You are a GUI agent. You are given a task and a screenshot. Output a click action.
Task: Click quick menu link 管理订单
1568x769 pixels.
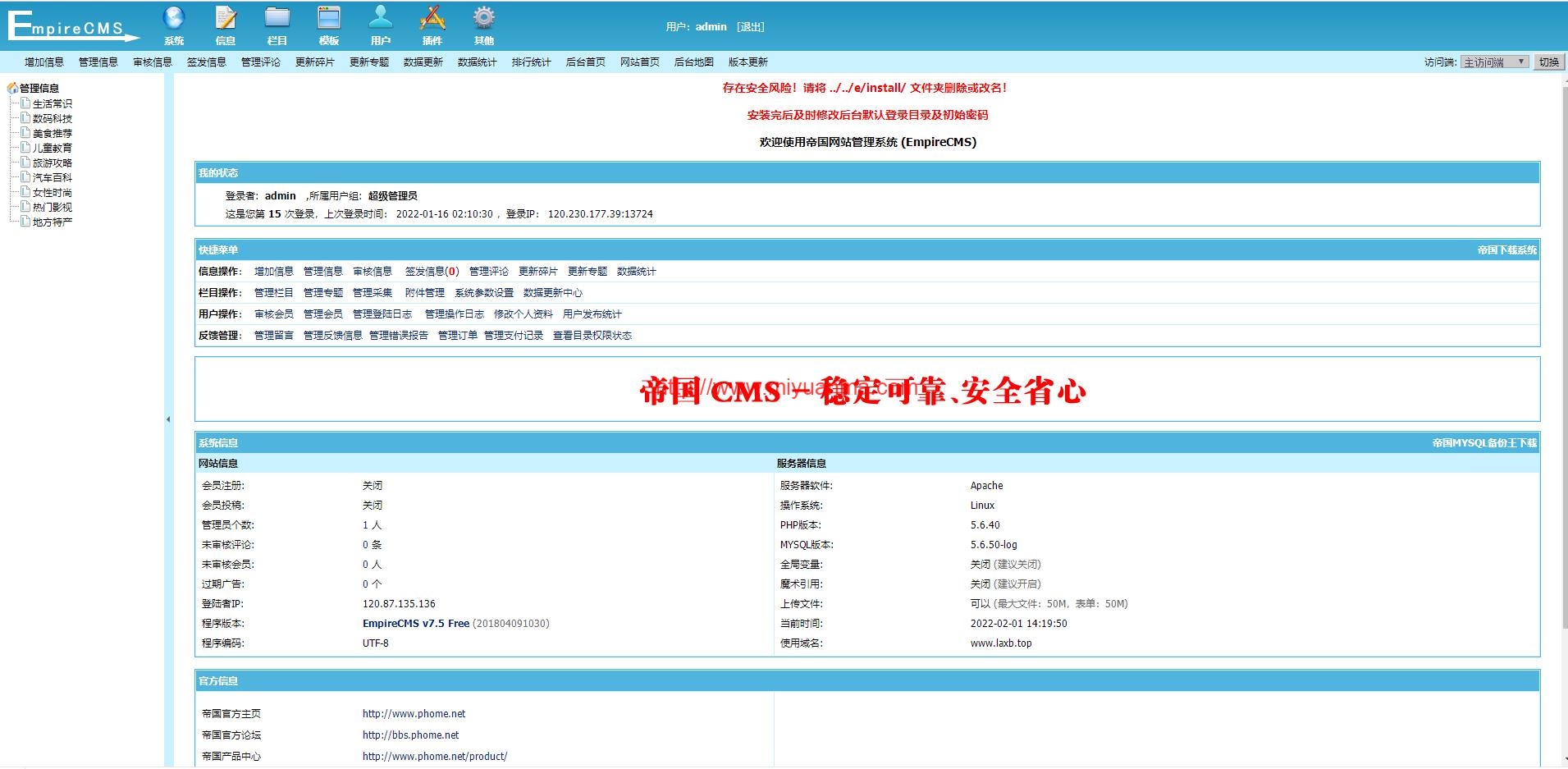458,336
